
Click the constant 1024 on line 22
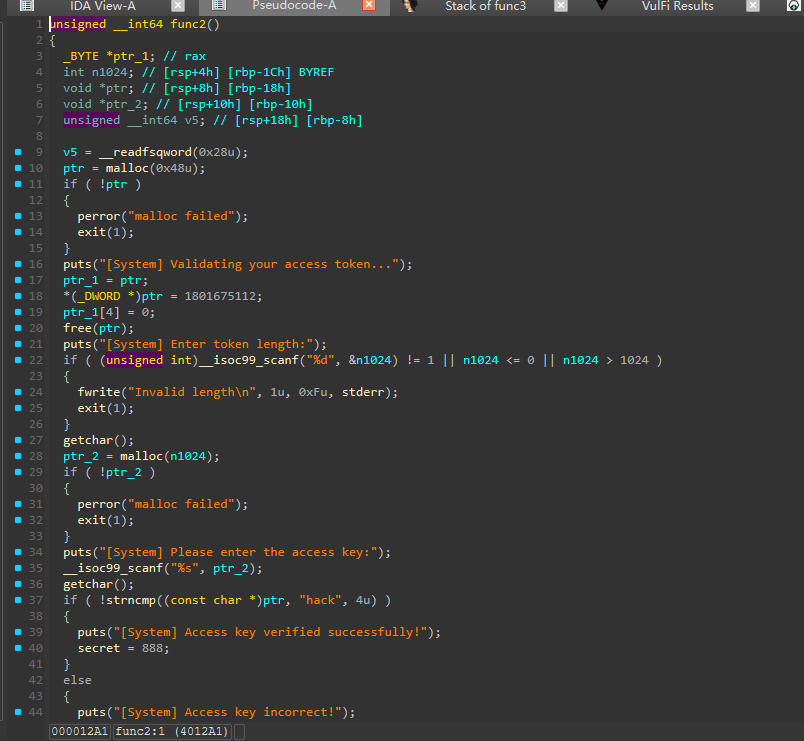point(634,360)
